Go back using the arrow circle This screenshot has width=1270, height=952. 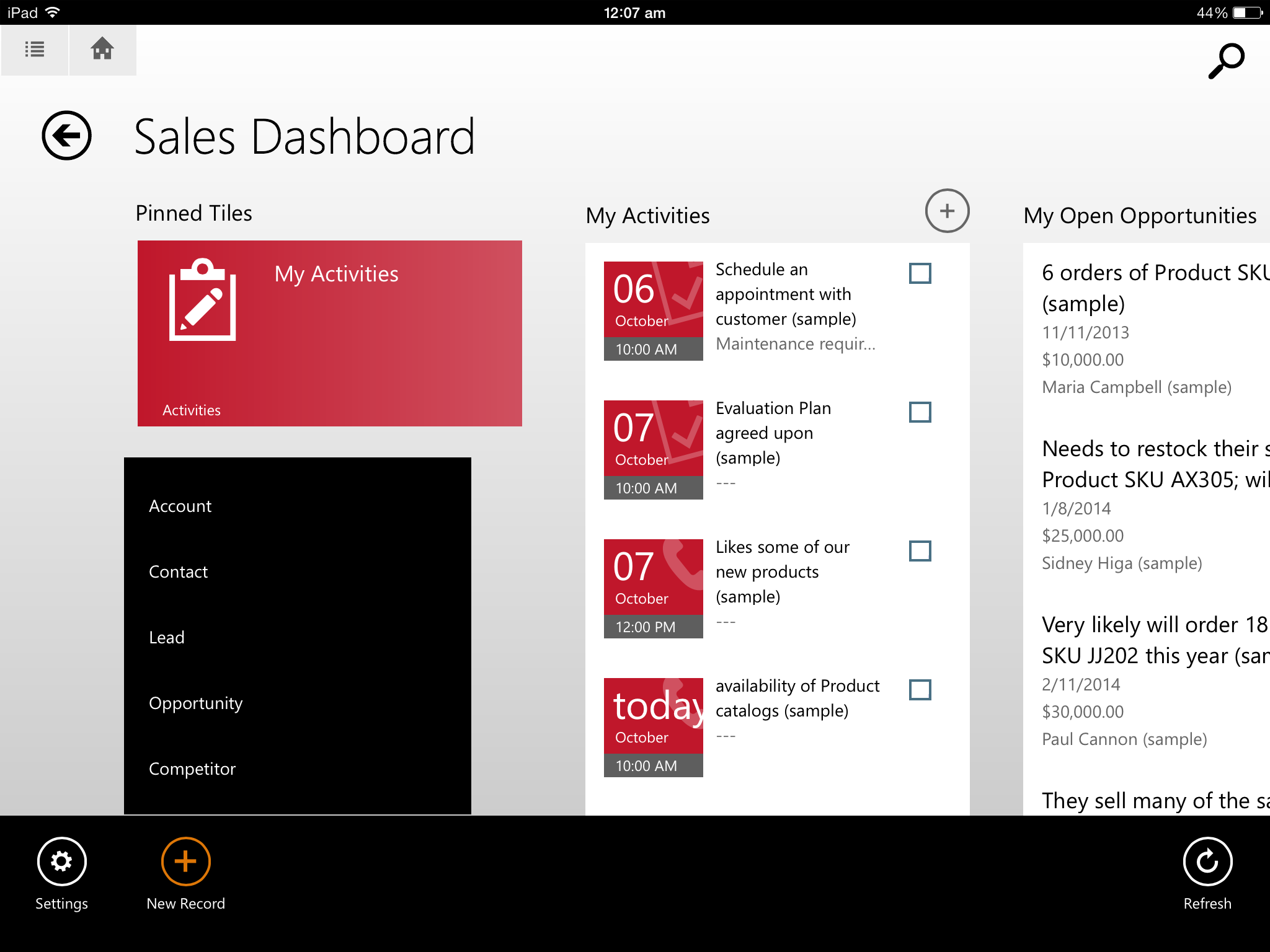(x=66, y=136)
